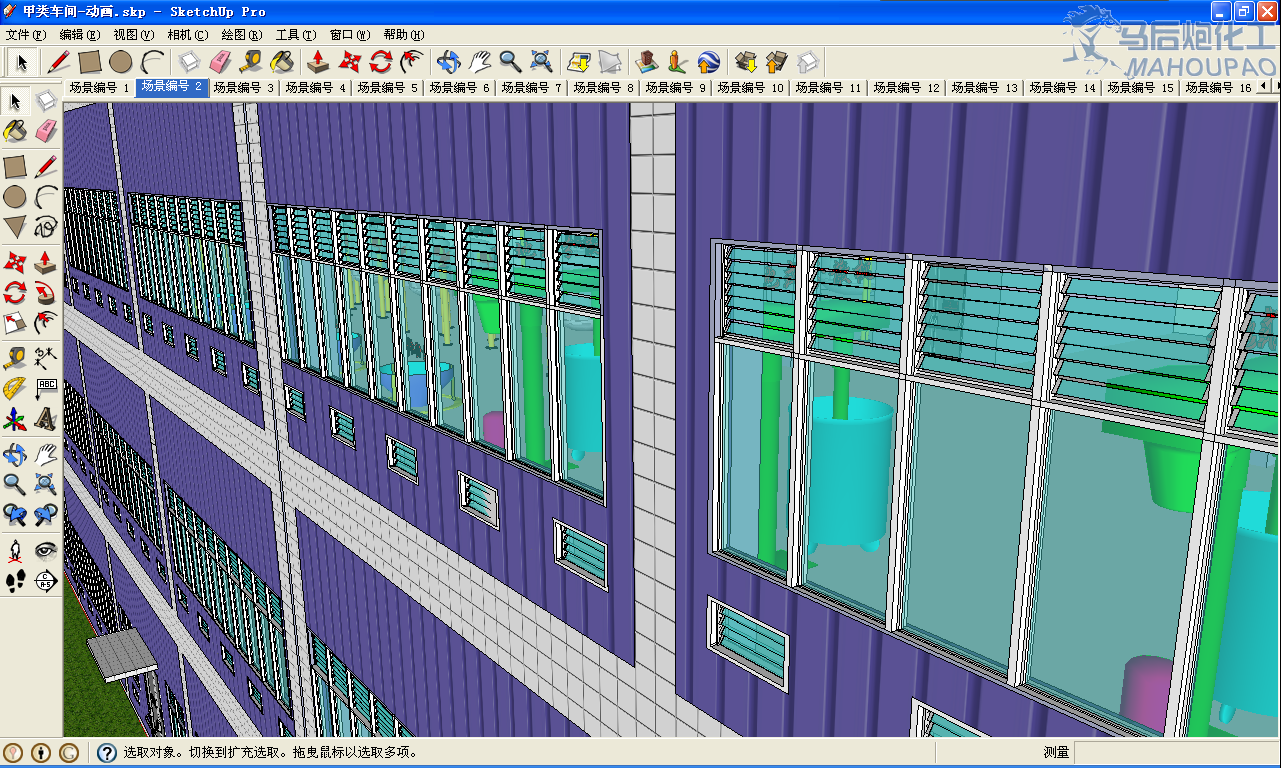Screen dimensions: 1281x768
Task: Open the 相机(C) menu
Action: (189, 35)
